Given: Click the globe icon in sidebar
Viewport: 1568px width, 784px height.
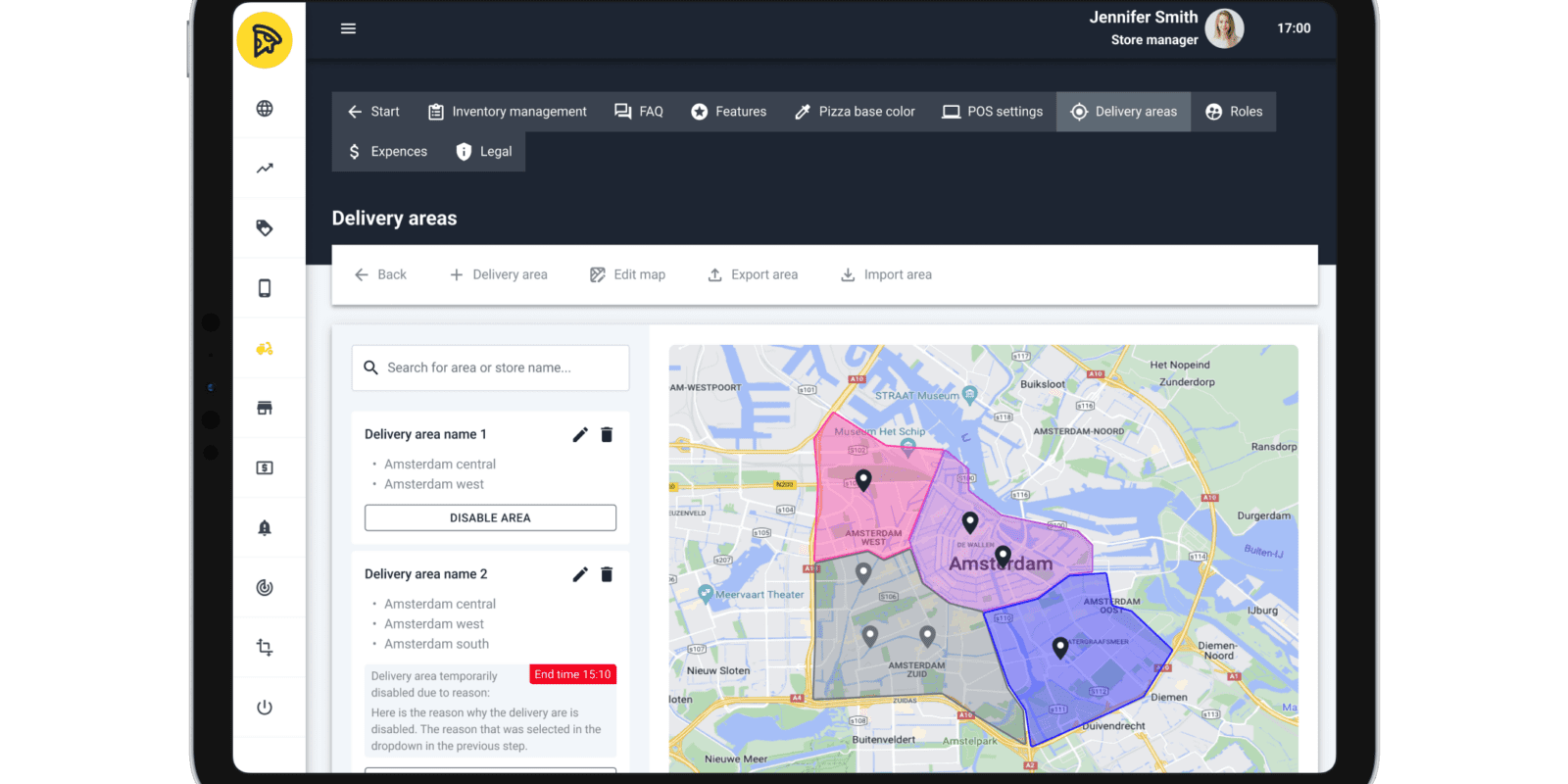Looking at the screenshot, I should tap(265, 109).
